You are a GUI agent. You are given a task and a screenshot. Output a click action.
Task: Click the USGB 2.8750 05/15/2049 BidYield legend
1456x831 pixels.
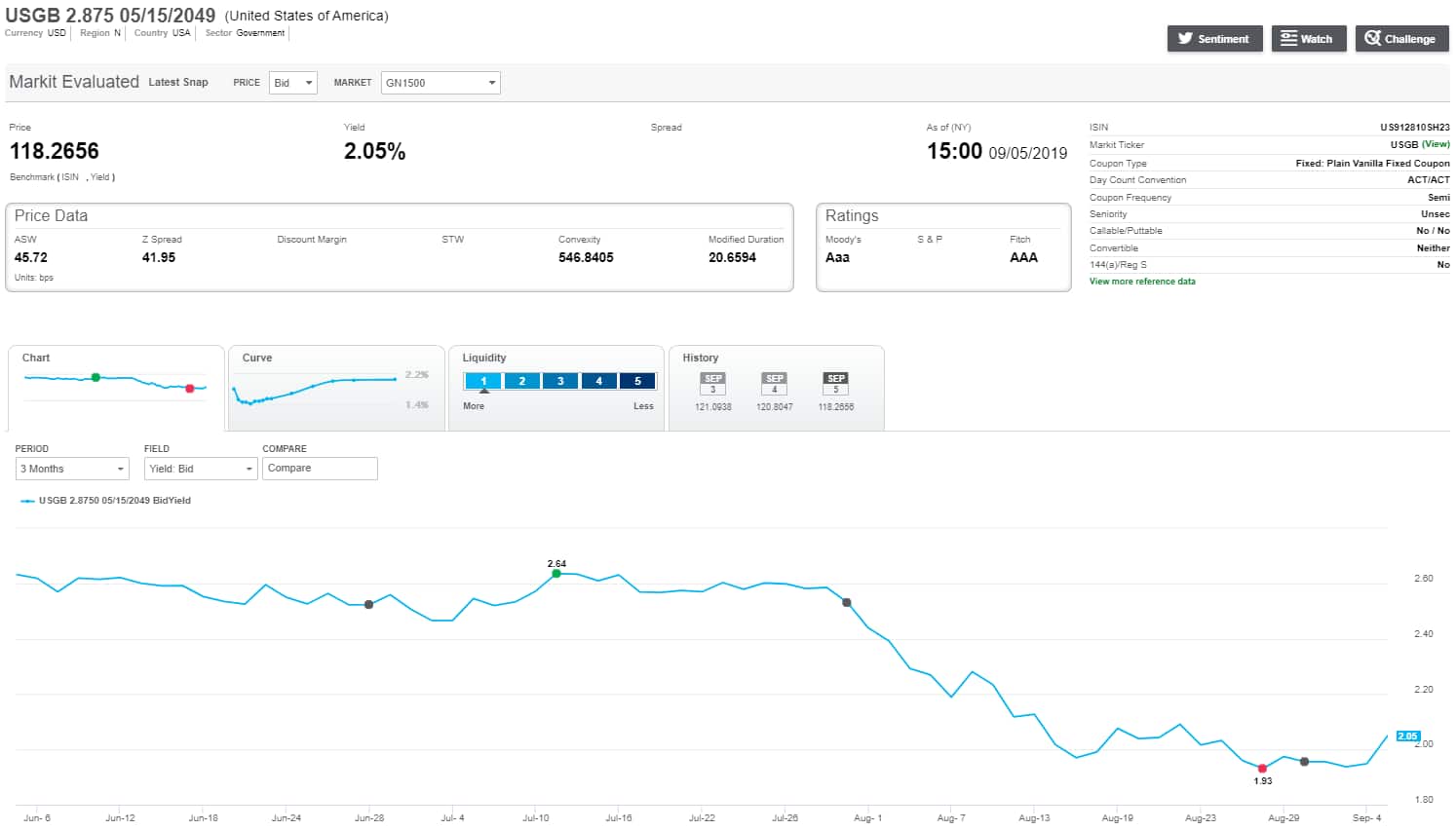pyautogui.click(x=105, y=501)
